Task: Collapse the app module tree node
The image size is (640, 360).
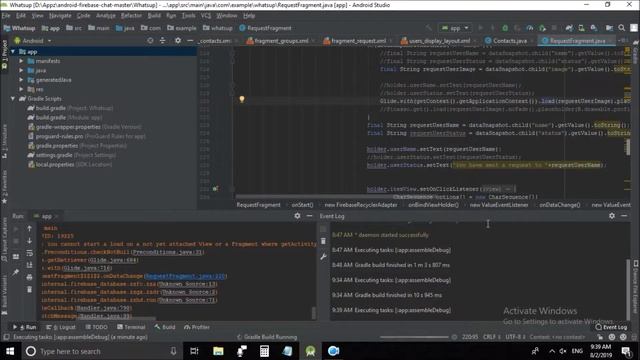Action: tap(13, 52)
